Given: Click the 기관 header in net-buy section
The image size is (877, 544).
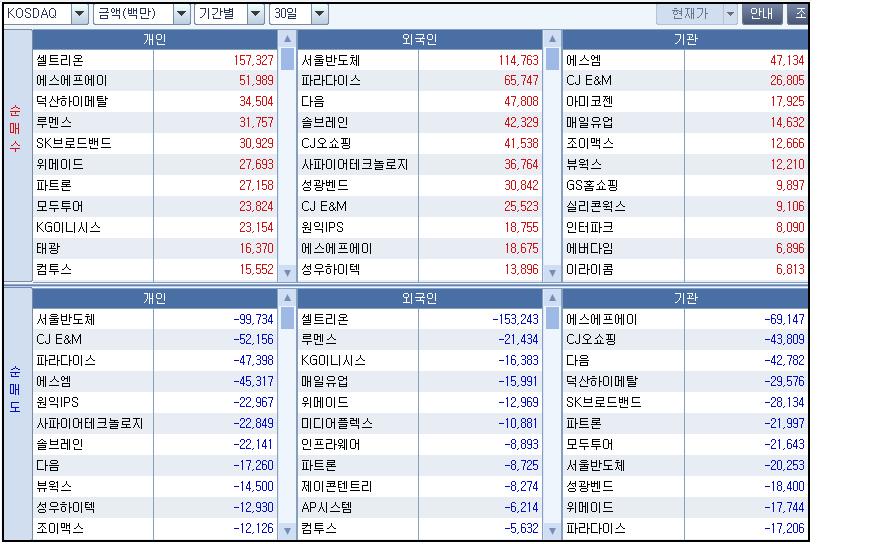Looking at the screenshot, I should pos(686,39).
